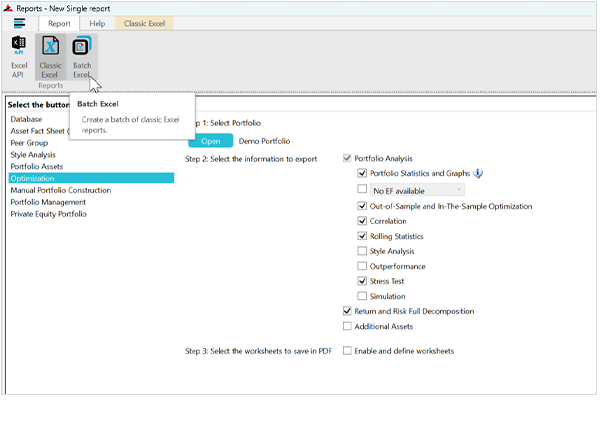Expand the No EF available dropdown
The image size is (600, 448).
click(418, 189)
